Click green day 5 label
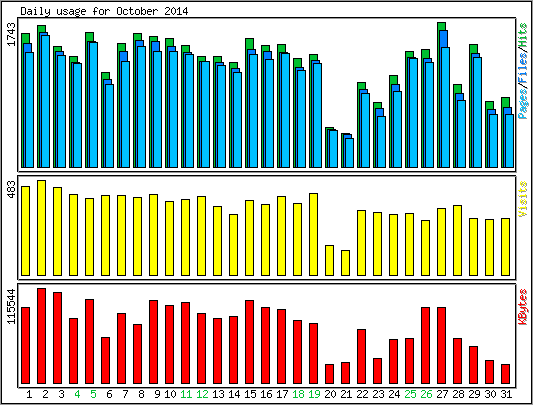 [x=93, y=394]
